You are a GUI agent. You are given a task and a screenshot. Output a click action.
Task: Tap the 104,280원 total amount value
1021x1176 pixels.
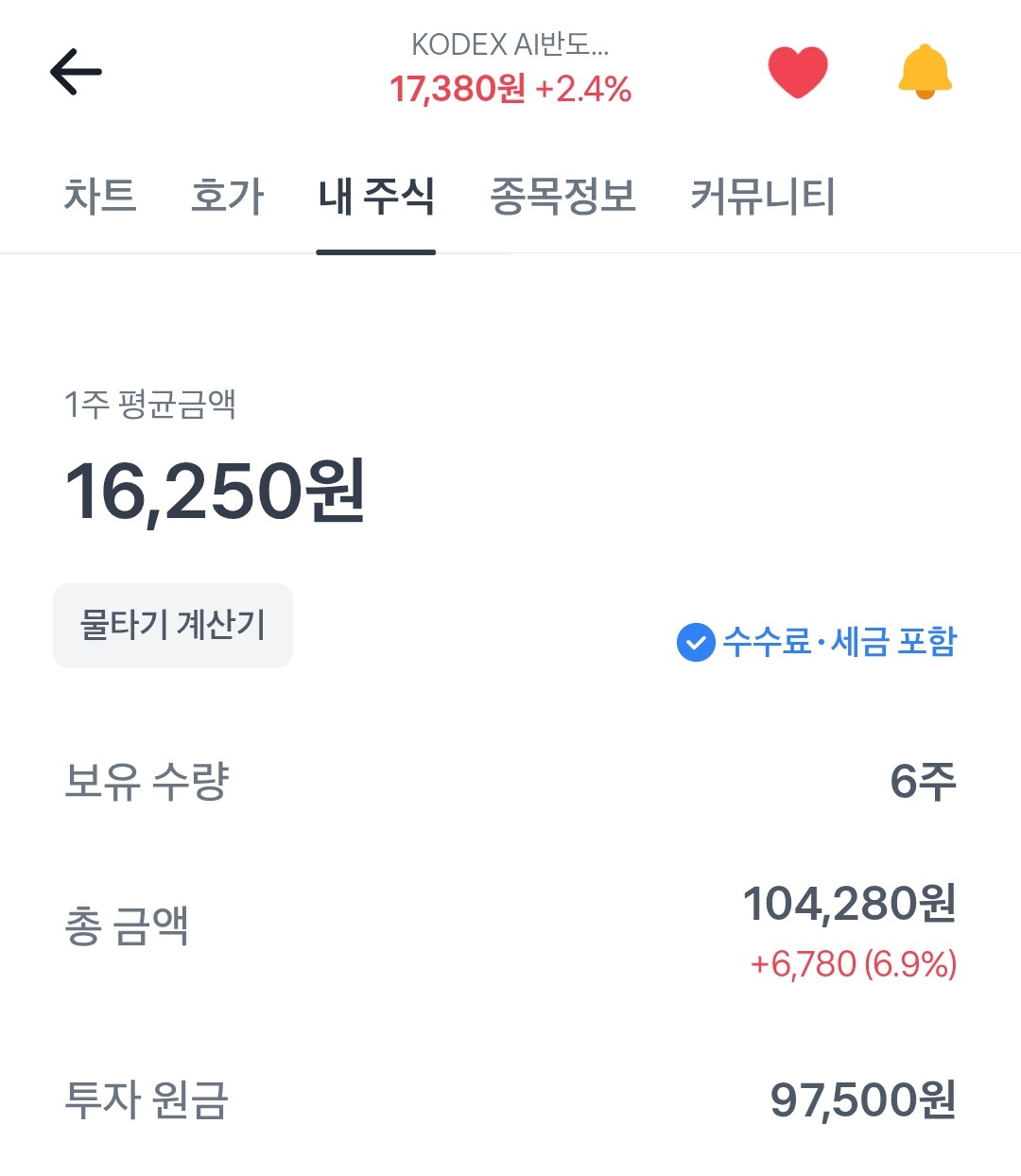[x=849, y=904]
